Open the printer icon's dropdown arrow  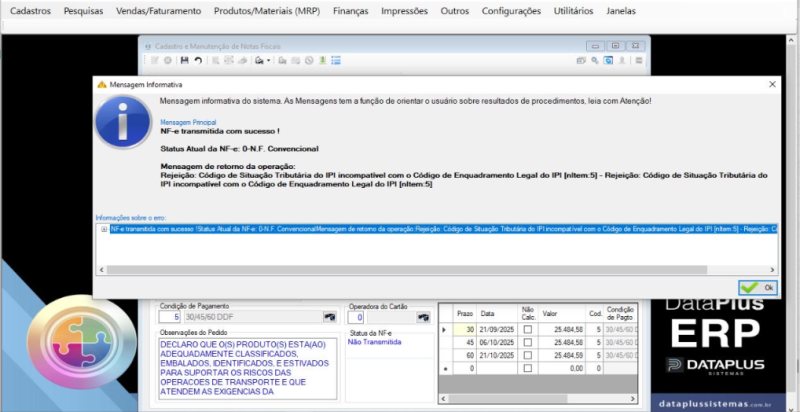click(268, 61)
